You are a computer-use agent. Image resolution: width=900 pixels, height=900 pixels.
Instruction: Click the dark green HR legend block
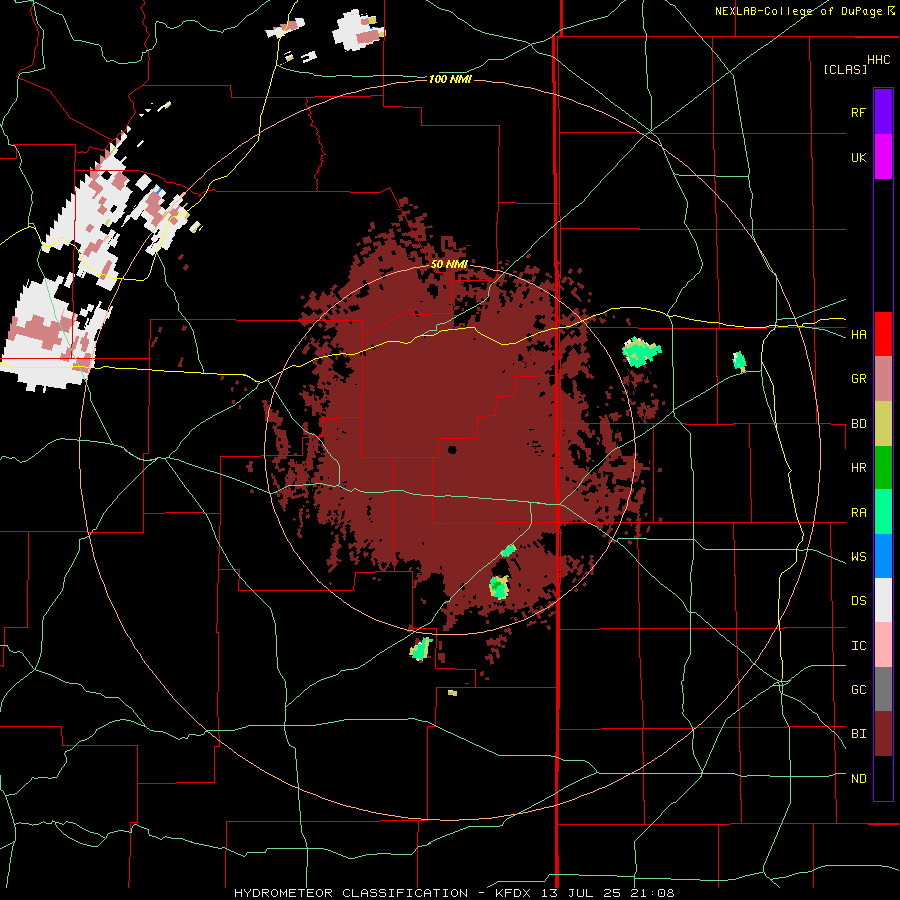883,468
